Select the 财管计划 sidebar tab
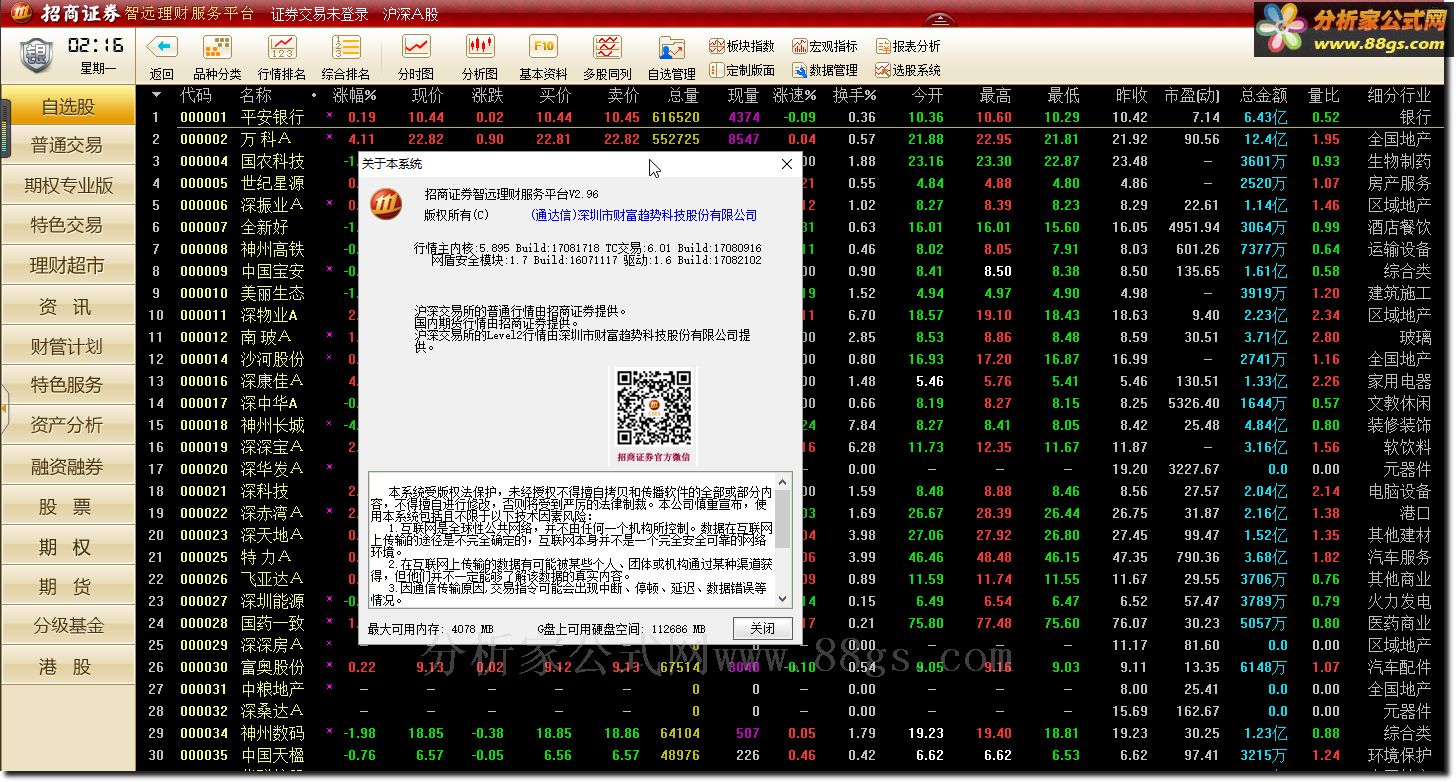 click(68, 346)
